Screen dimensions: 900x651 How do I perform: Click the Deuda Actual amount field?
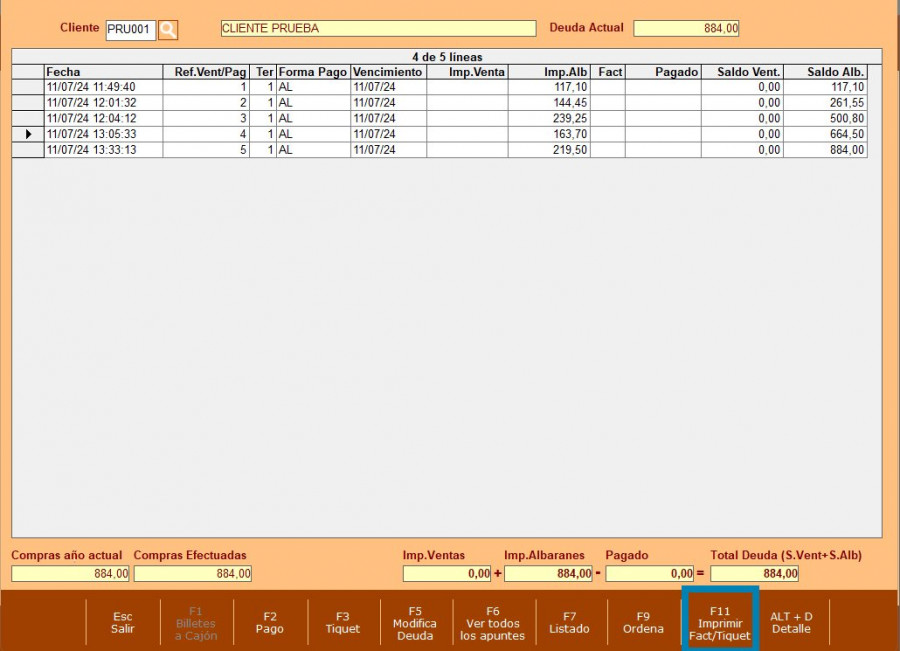pyautogui.click(x=686, y=29)
